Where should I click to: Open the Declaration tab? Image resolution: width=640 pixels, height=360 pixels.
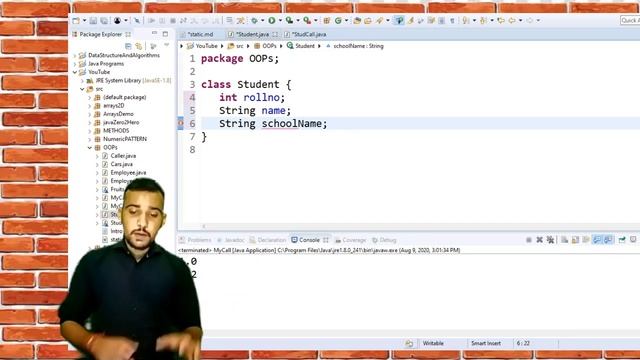tap(268, 240)
